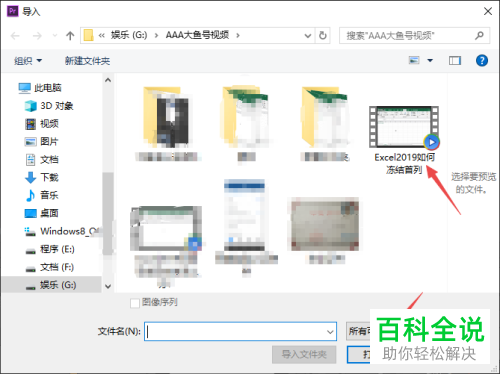Open 3D 对象 folder in sidebar

(x=49, y=106)
